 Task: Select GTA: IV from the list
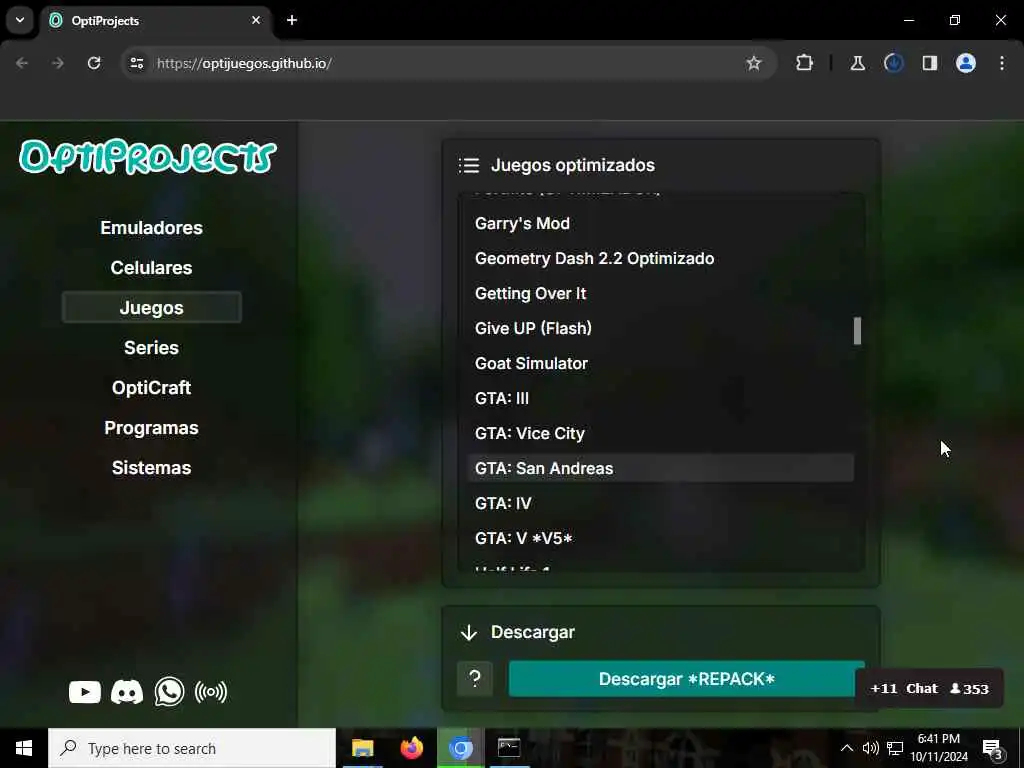(x=660, y=504)
